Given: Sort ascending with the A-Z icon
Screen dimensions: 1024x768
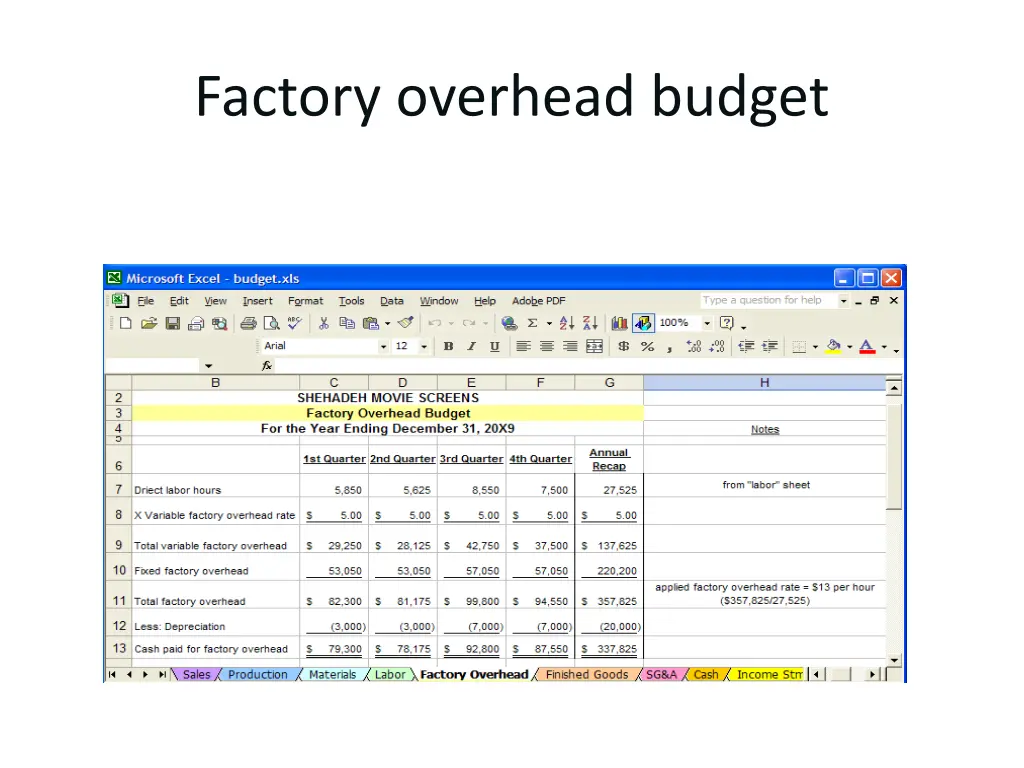Looking at the screenshot, I should tap(566, 323).
